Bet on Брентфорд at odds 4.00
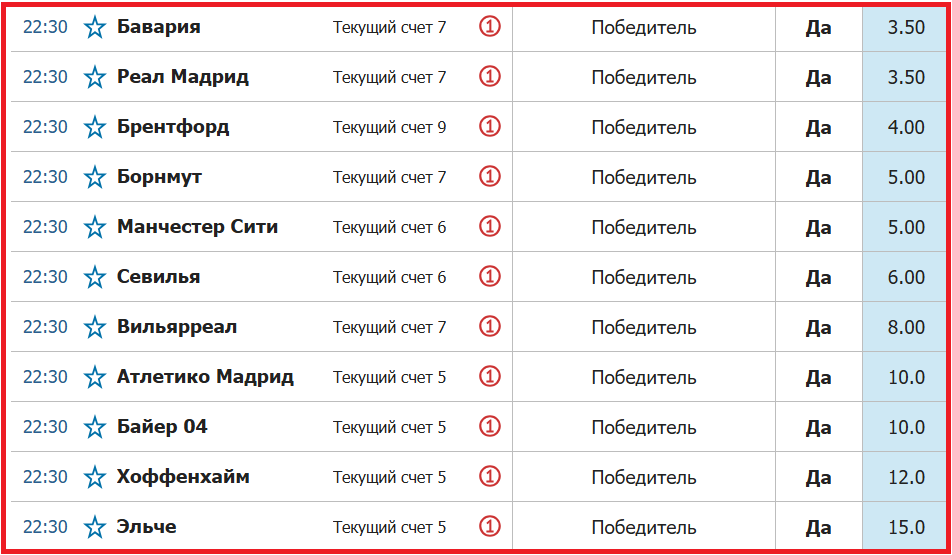 pos(906,127)
